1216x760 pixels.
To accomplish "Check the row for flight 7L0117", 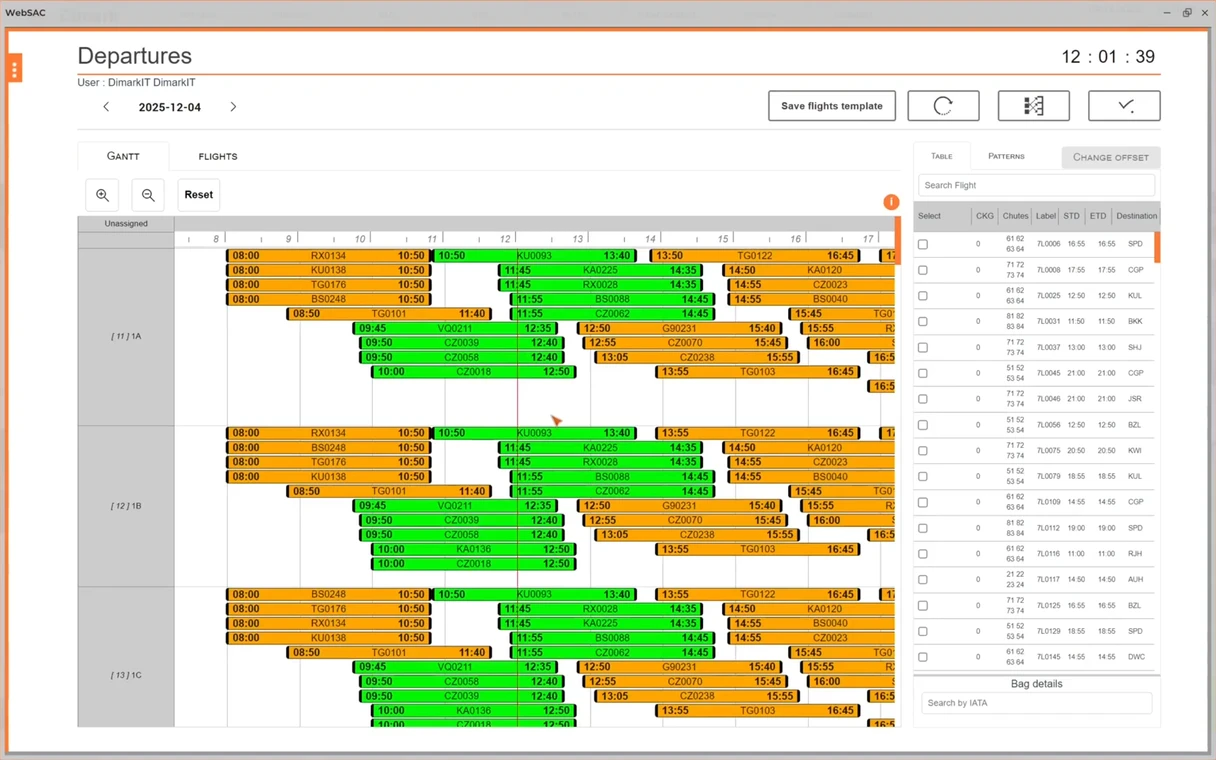I will pos(923,580).
